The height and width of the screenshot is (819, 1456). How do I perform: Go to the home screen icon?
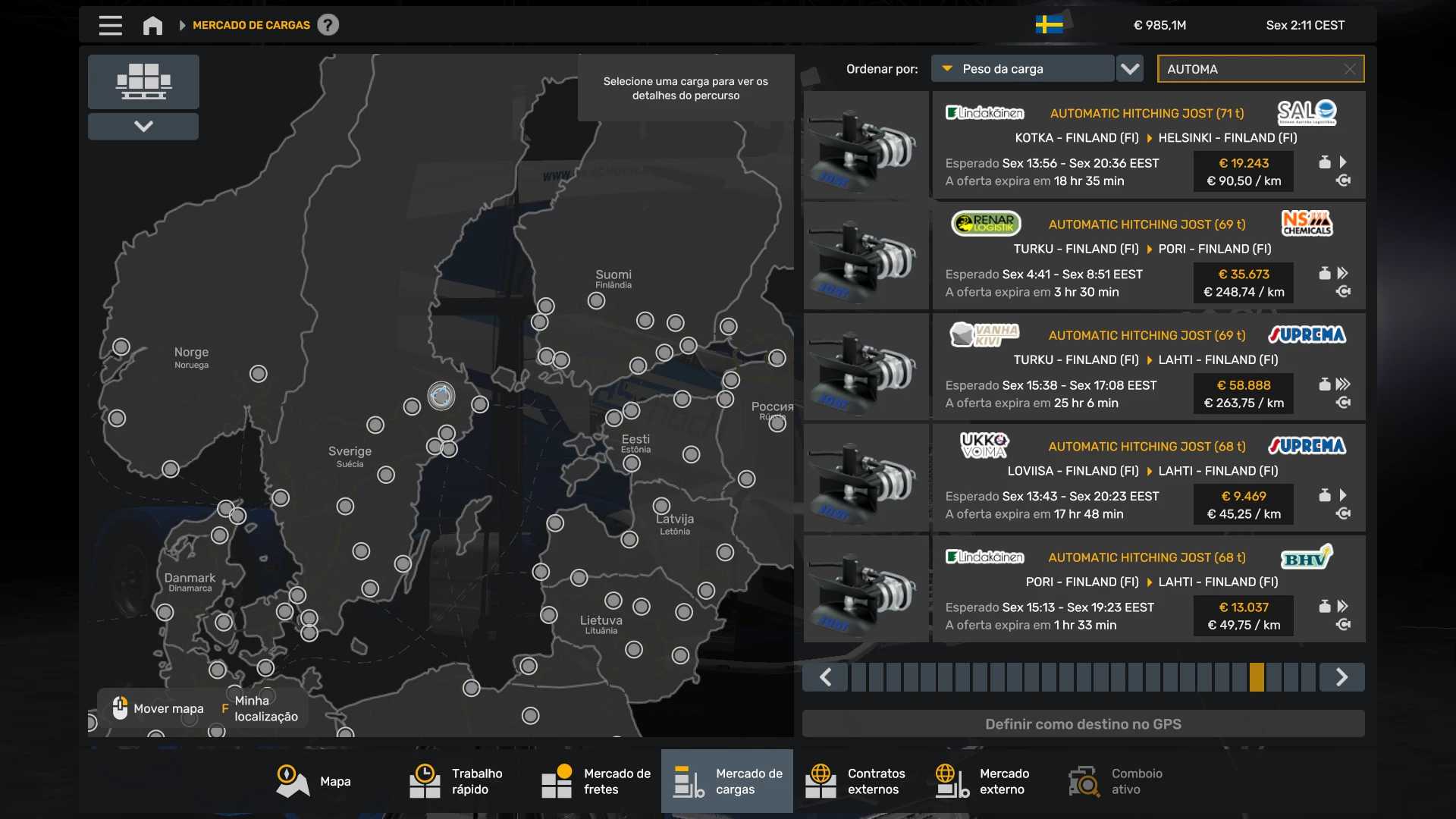(x=152, y=25)
